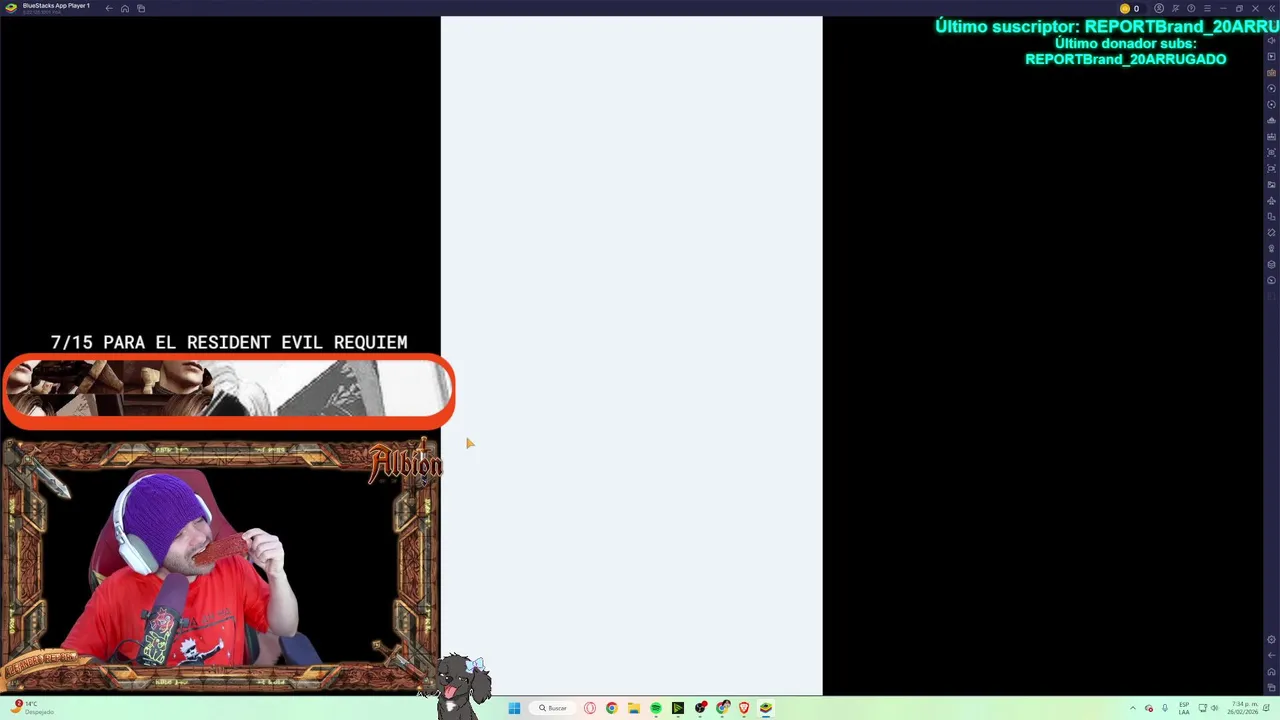Open Google Chrome from the taskbar

click(612, 708)
